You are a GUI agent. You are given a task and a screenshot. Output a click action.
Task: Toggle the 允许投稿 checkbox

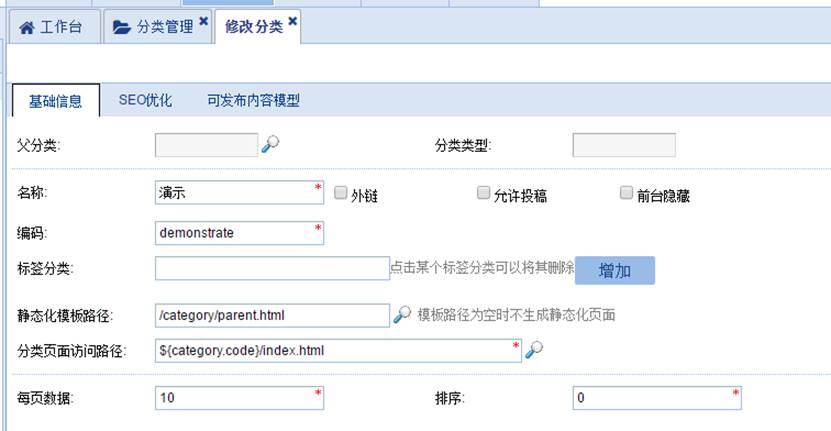point(484,193)
